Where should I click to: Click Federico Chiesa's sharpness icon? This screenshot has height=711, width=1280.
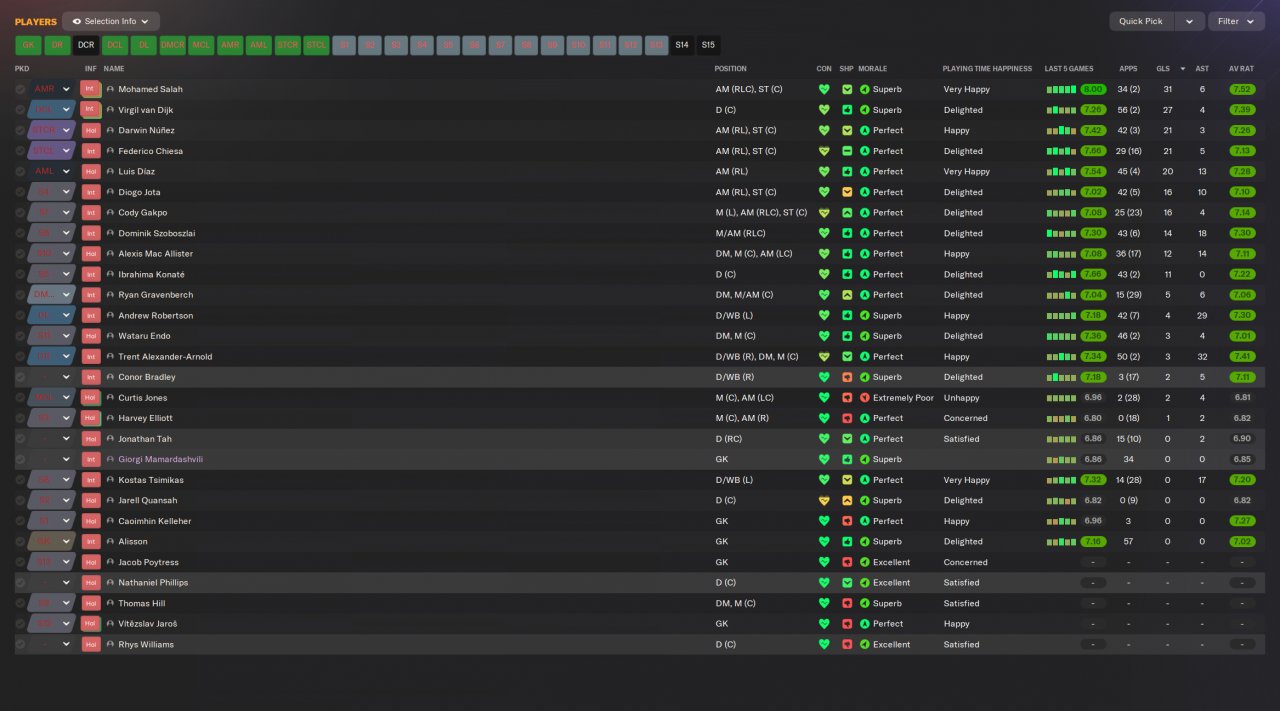pos(847,151)
